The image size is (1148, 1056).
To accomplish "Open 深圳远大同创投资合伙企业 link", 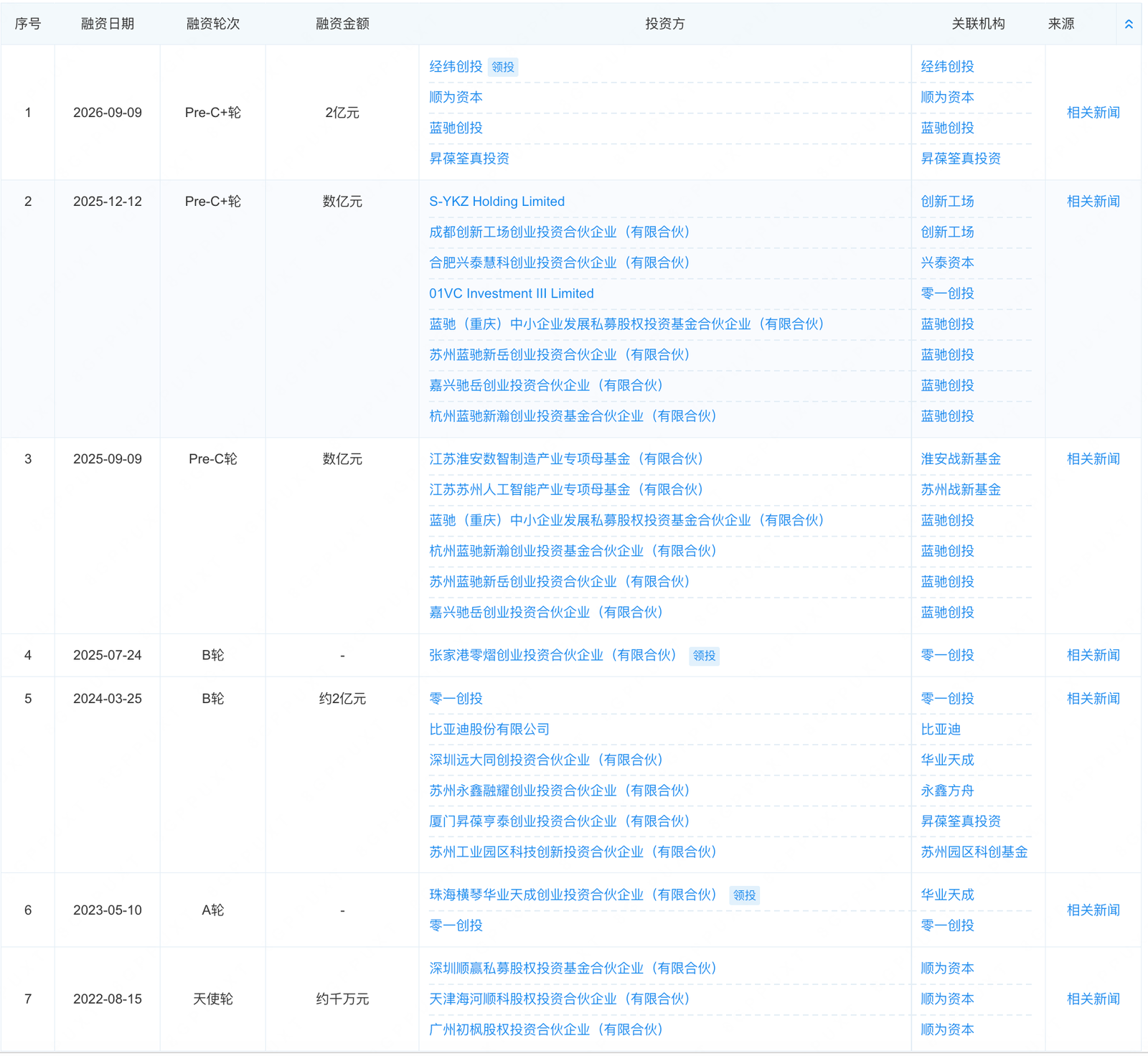I will [546, 760].
